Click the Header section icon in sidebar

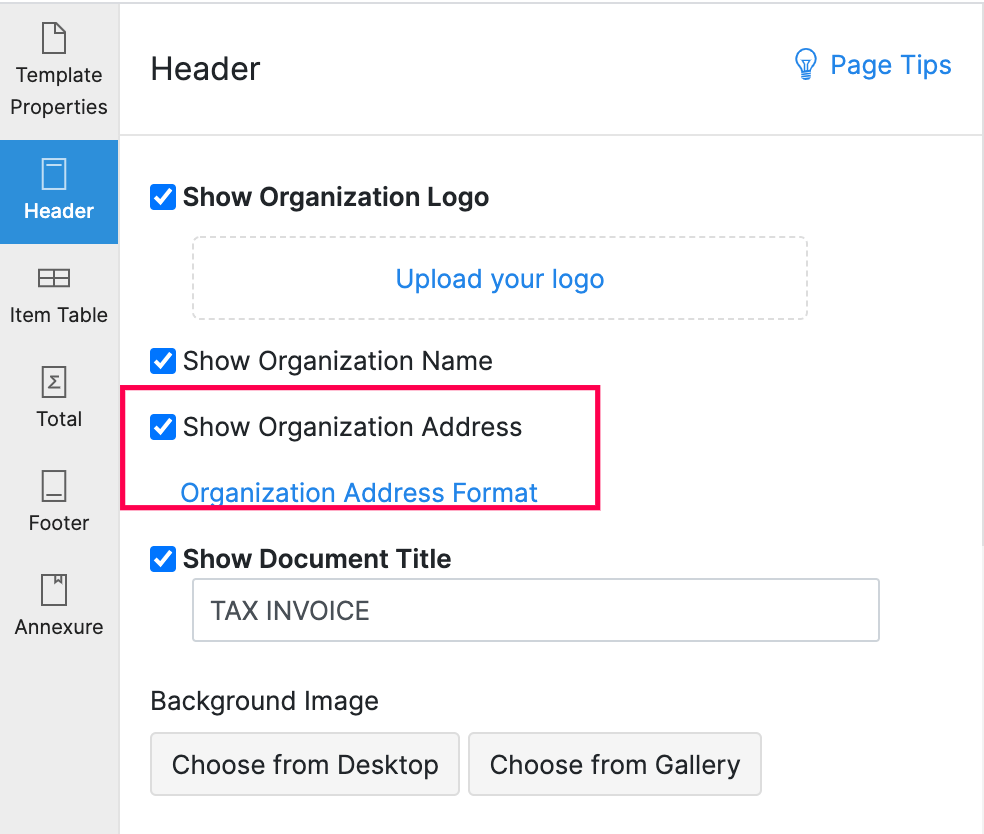[54, 174]
